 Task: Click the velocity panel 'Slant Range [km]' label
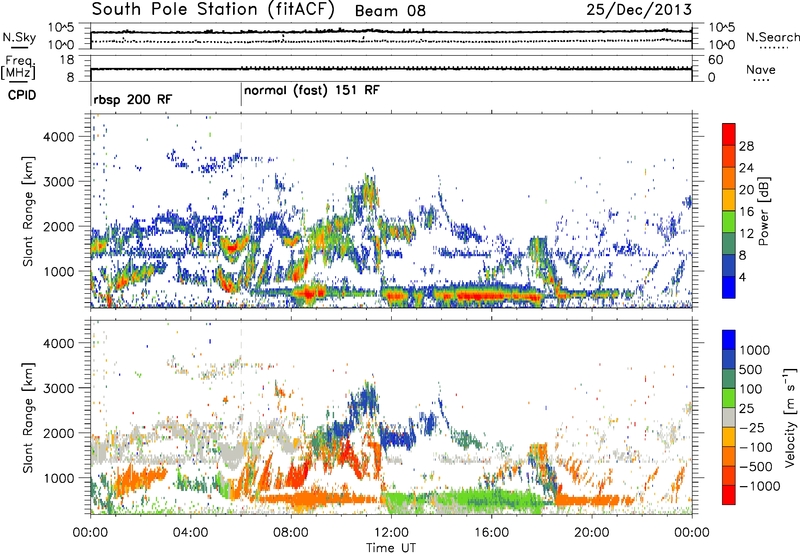point(28,417)
